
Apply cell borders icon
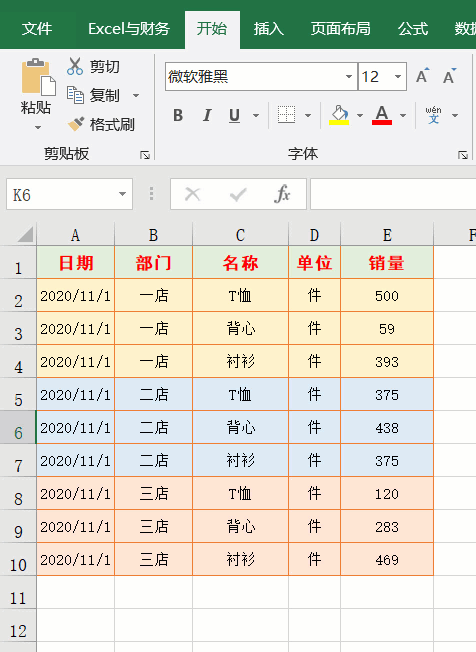pos(286,115)
